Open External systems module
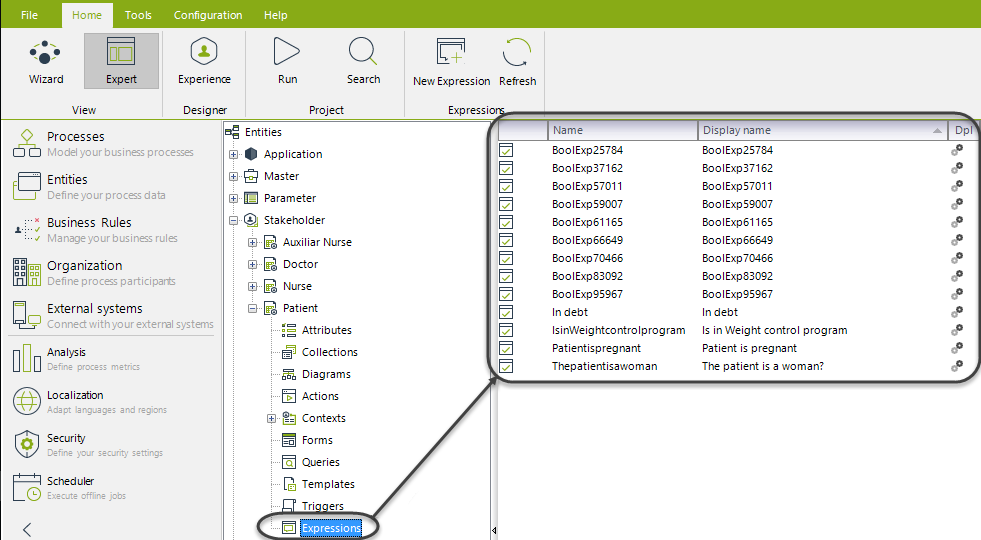 (x=113, y=315)
